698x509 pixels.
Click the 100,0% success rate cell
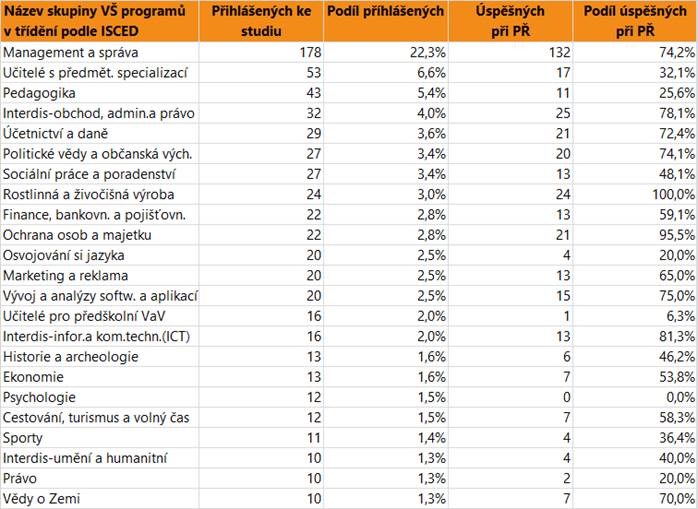pyautogui.click(x=669, y=193)
